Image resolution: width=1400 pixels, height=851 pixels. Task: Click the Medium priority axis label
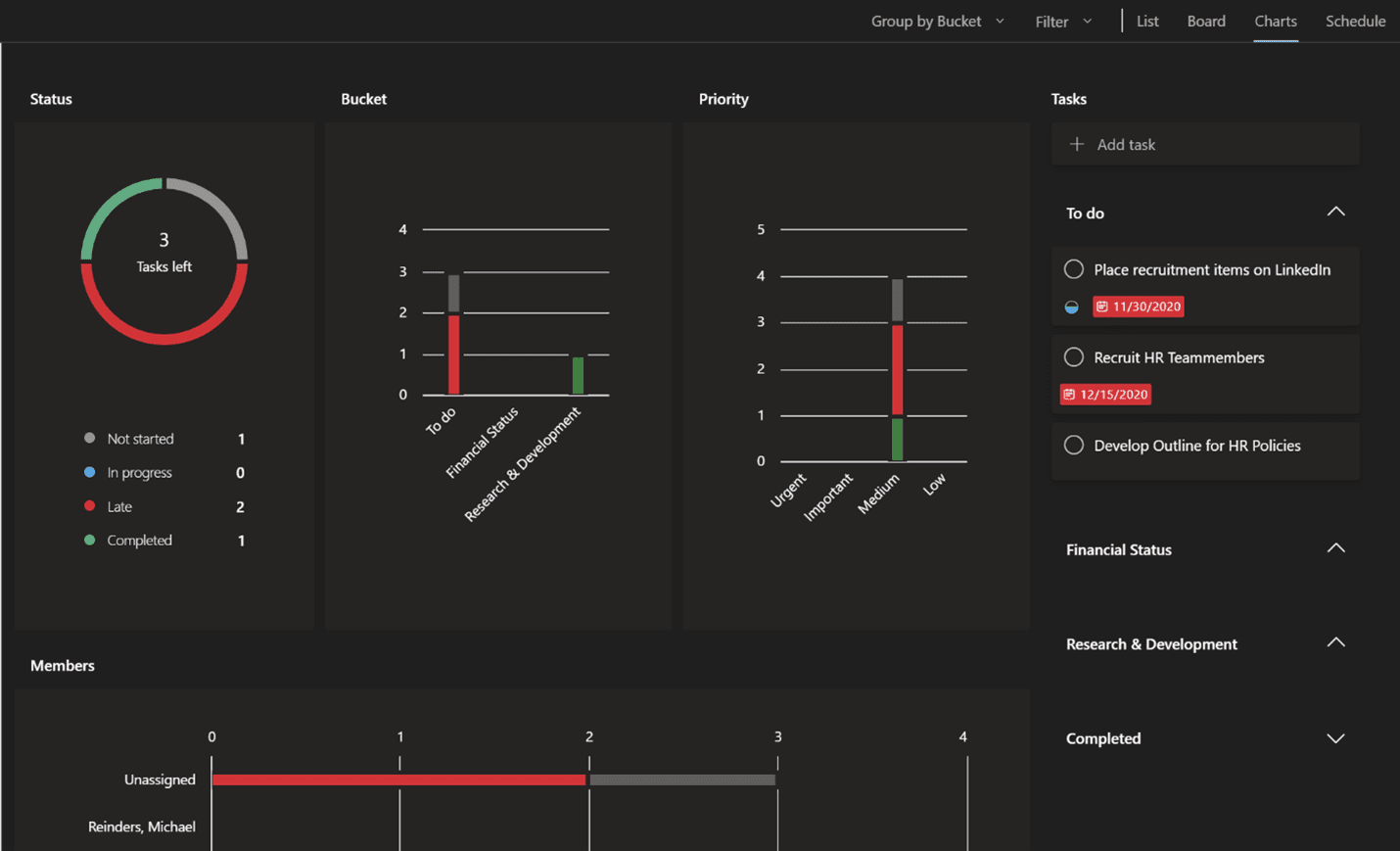click(878, 494)
